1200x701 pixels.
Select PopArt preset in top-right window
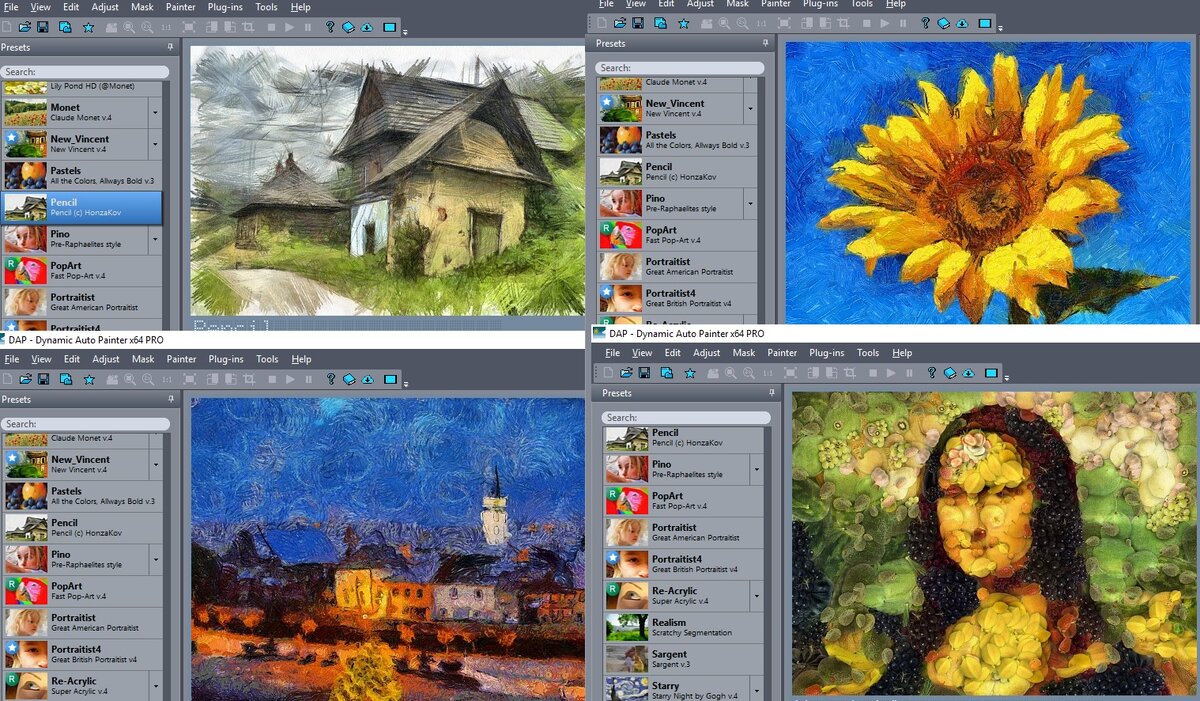point(677,235)
